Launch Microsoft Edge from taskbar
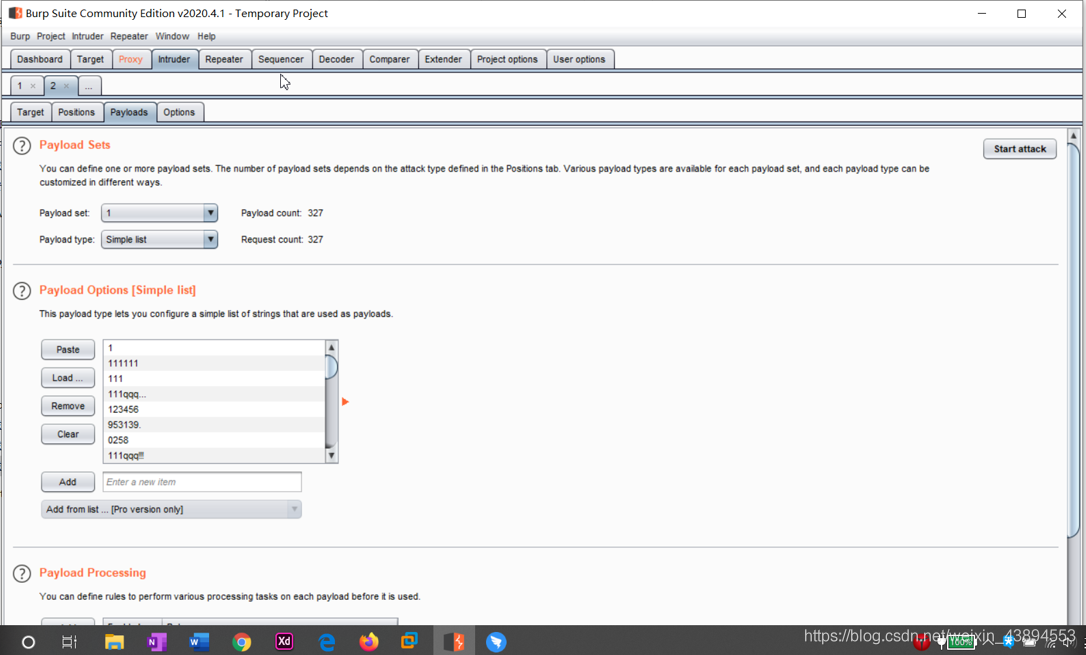 pos(327,643)
